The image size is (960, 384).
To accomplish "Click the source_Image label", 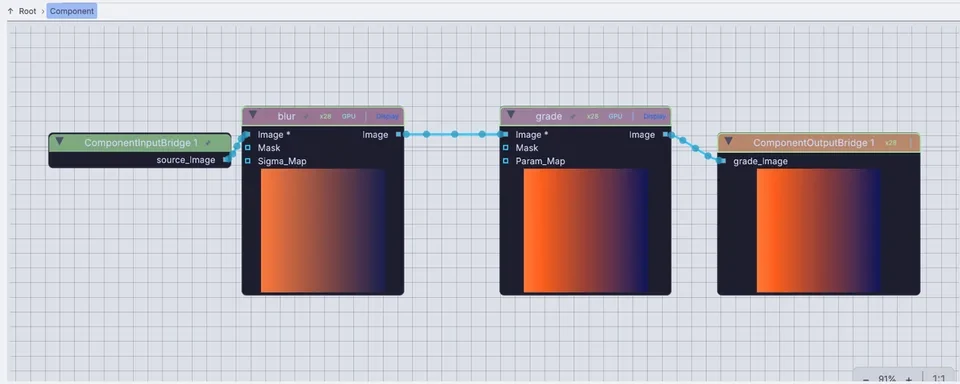I will 186,160.
